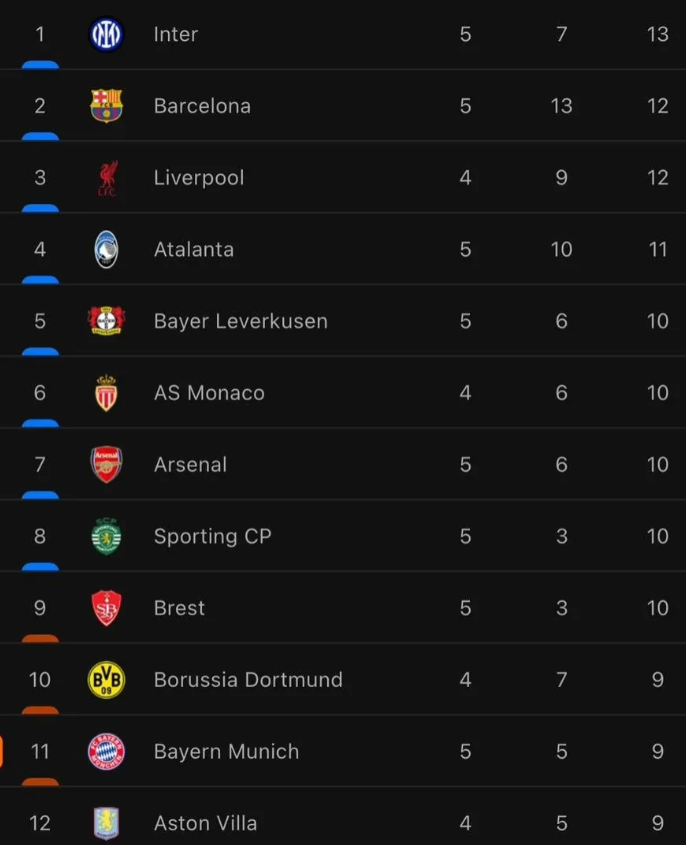Viewport: 686px width, 845px height.
Task: Open the Borussia Dortmund BVB logo
Action: pos(106,680)
